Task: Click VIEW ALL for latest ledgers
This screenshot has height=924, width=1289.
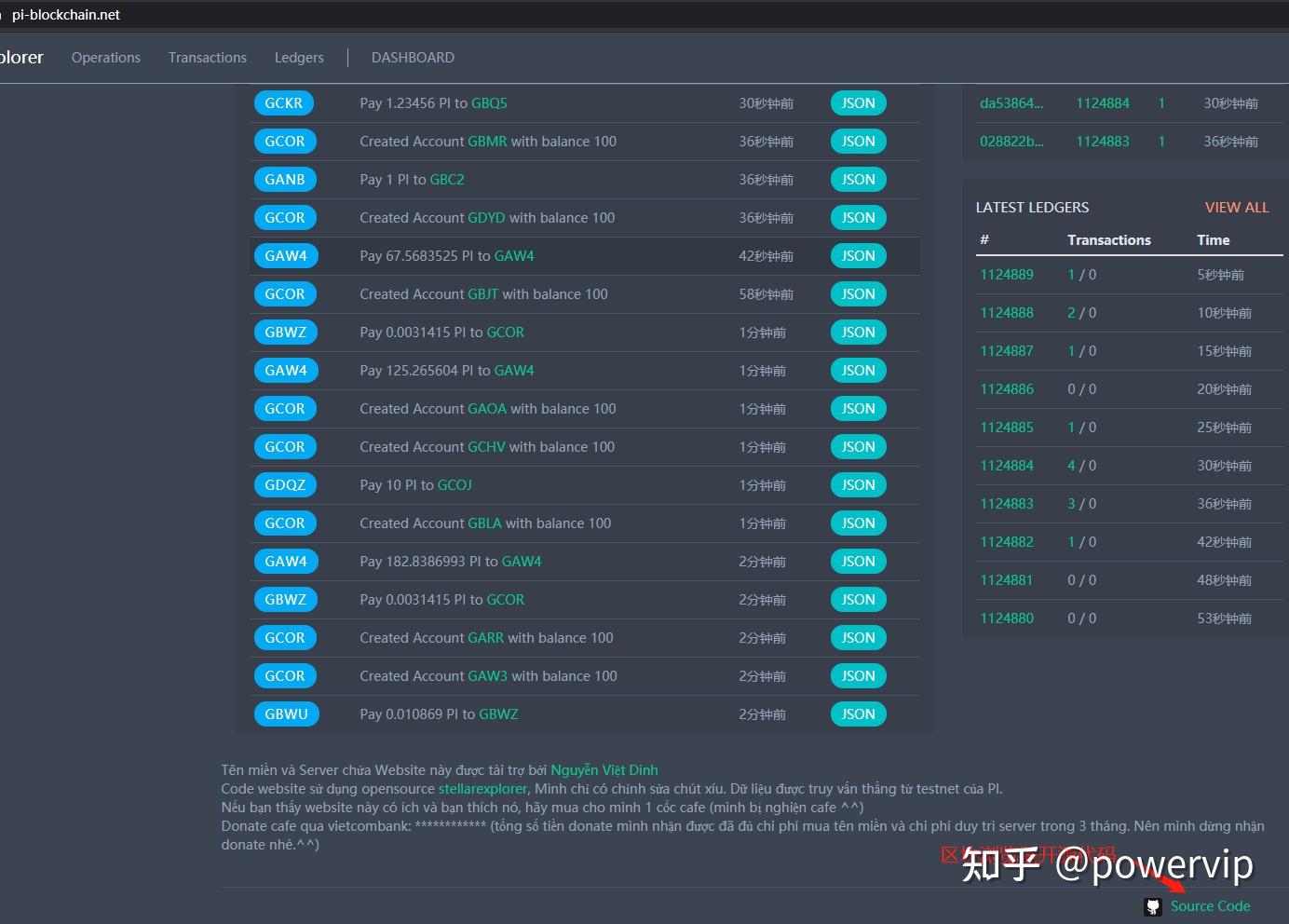Action: click(x=1236, y=208)
